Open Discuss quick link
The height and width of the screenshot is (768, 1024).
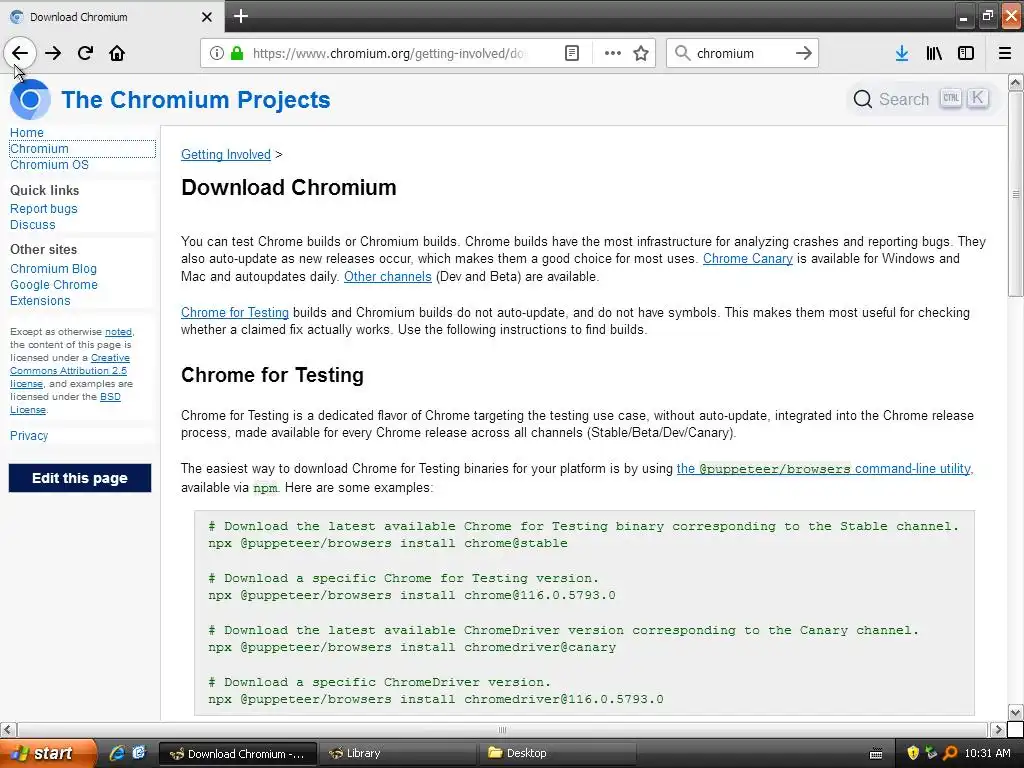33,225
